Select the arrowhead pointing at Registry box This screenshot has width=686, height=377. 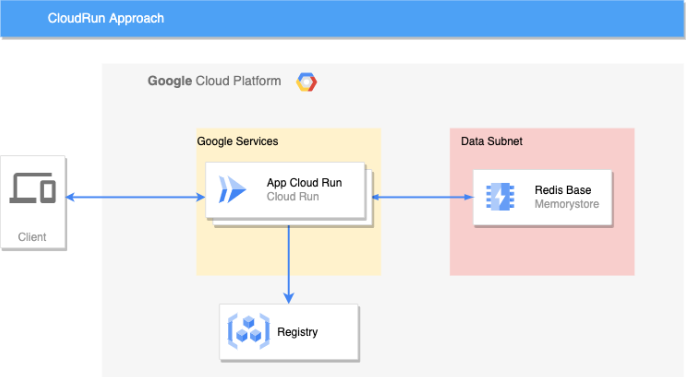(288, 298)
